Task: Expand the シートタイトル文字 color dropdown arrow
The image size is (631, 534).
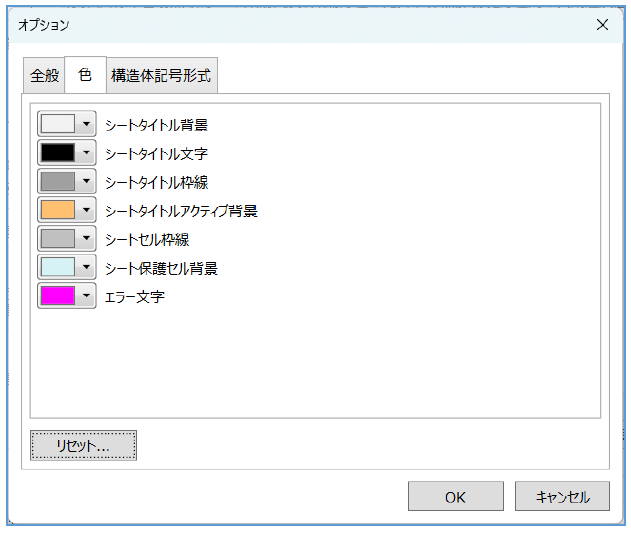Action: point(87,153)
